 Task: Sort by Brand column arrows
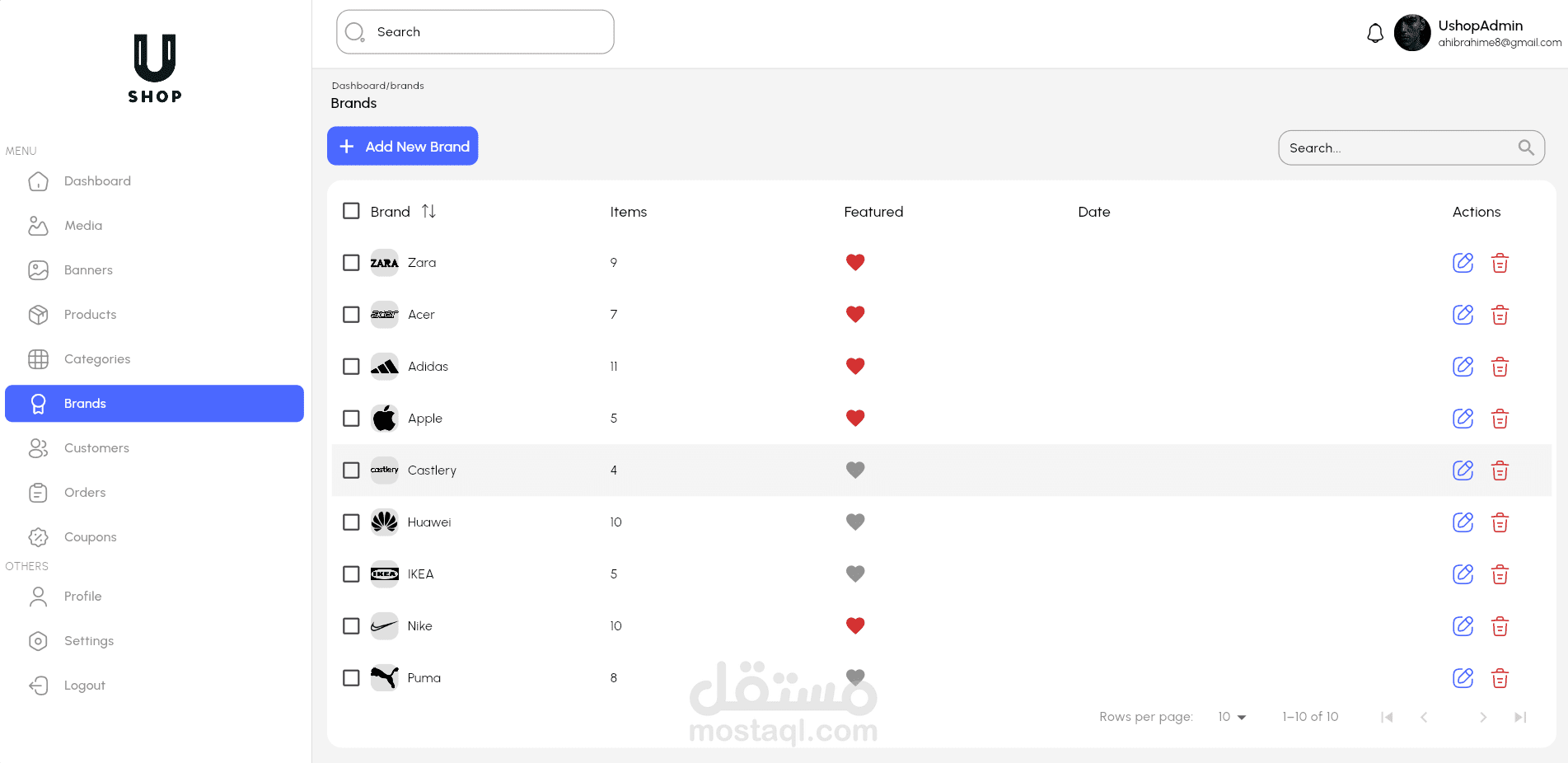[x=428, y=212]
